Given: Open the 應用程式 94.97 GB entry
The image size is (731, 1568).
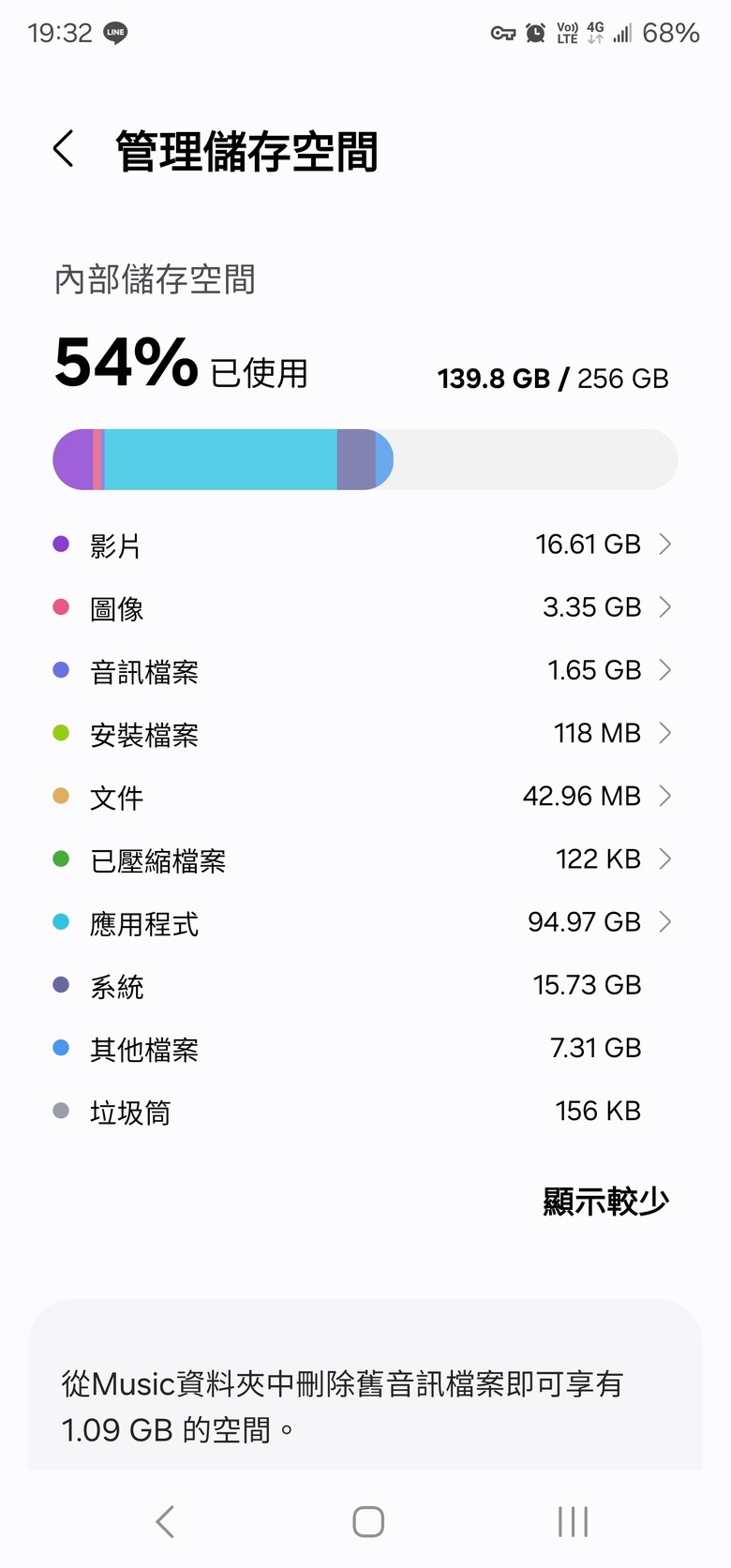Looking at the screenshot, I should point(365,921).
